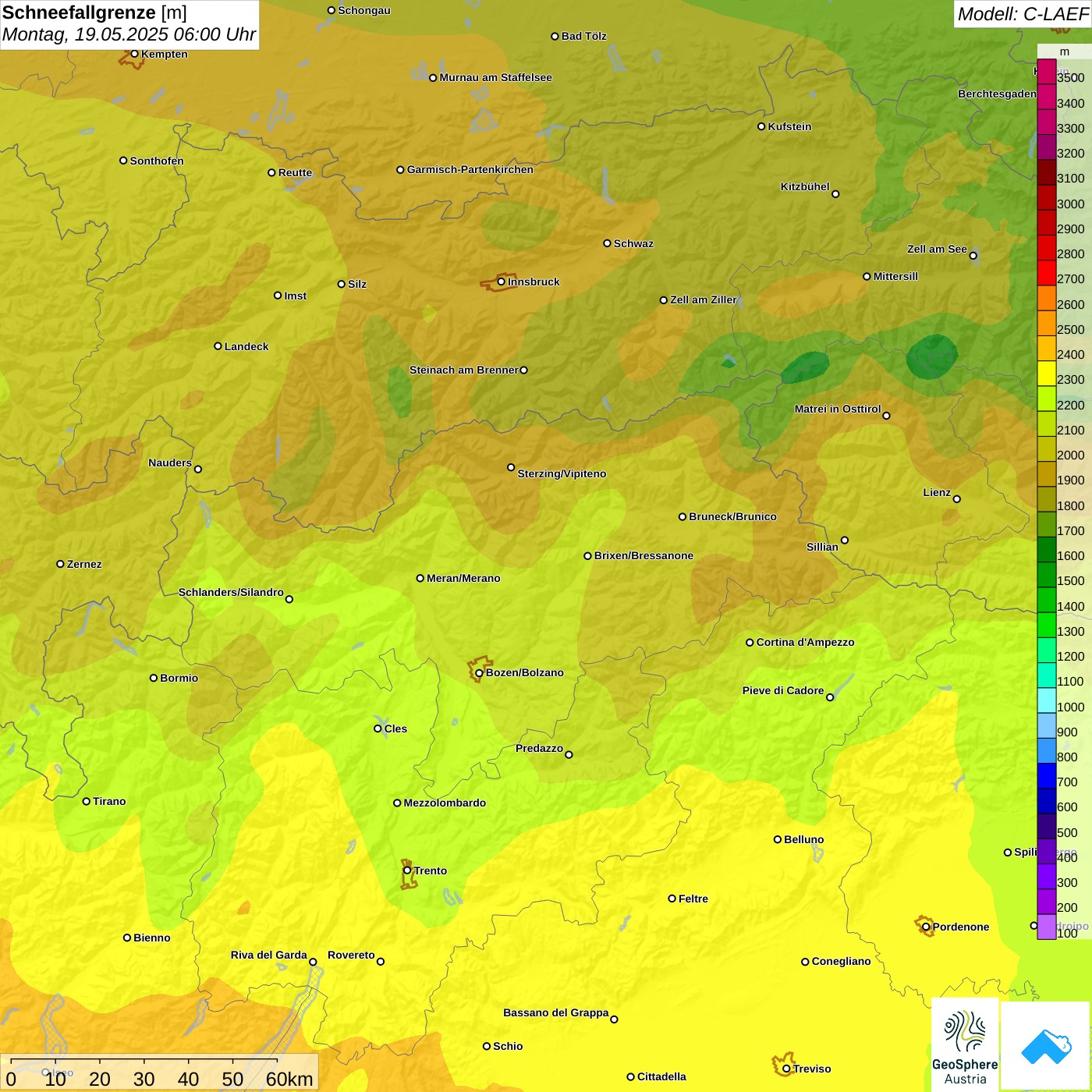The width and height of the screenshot is (1092, 1092).
Task: Click the Zell am See location dot
Action: coord(973,256)
